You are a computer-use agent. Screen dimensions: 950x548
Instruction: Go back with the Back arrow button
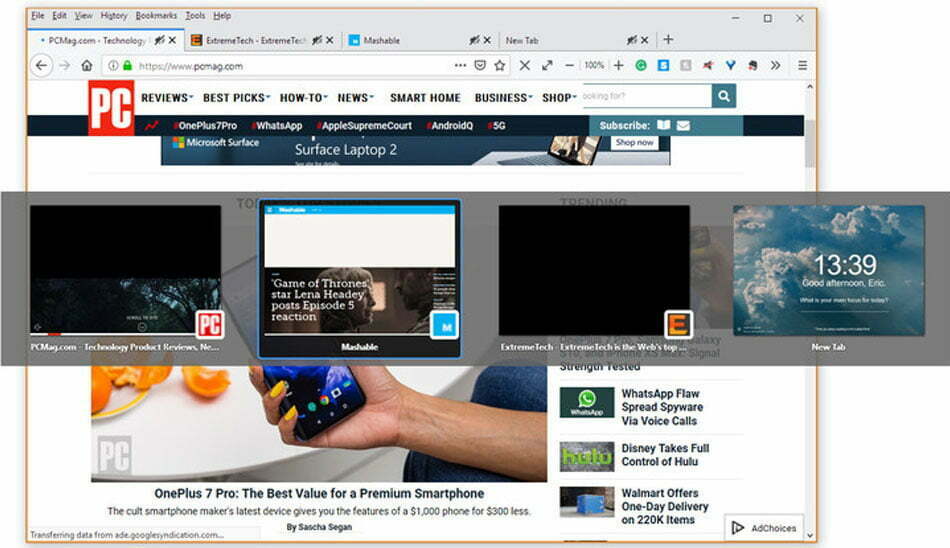(x=41, y=65)
